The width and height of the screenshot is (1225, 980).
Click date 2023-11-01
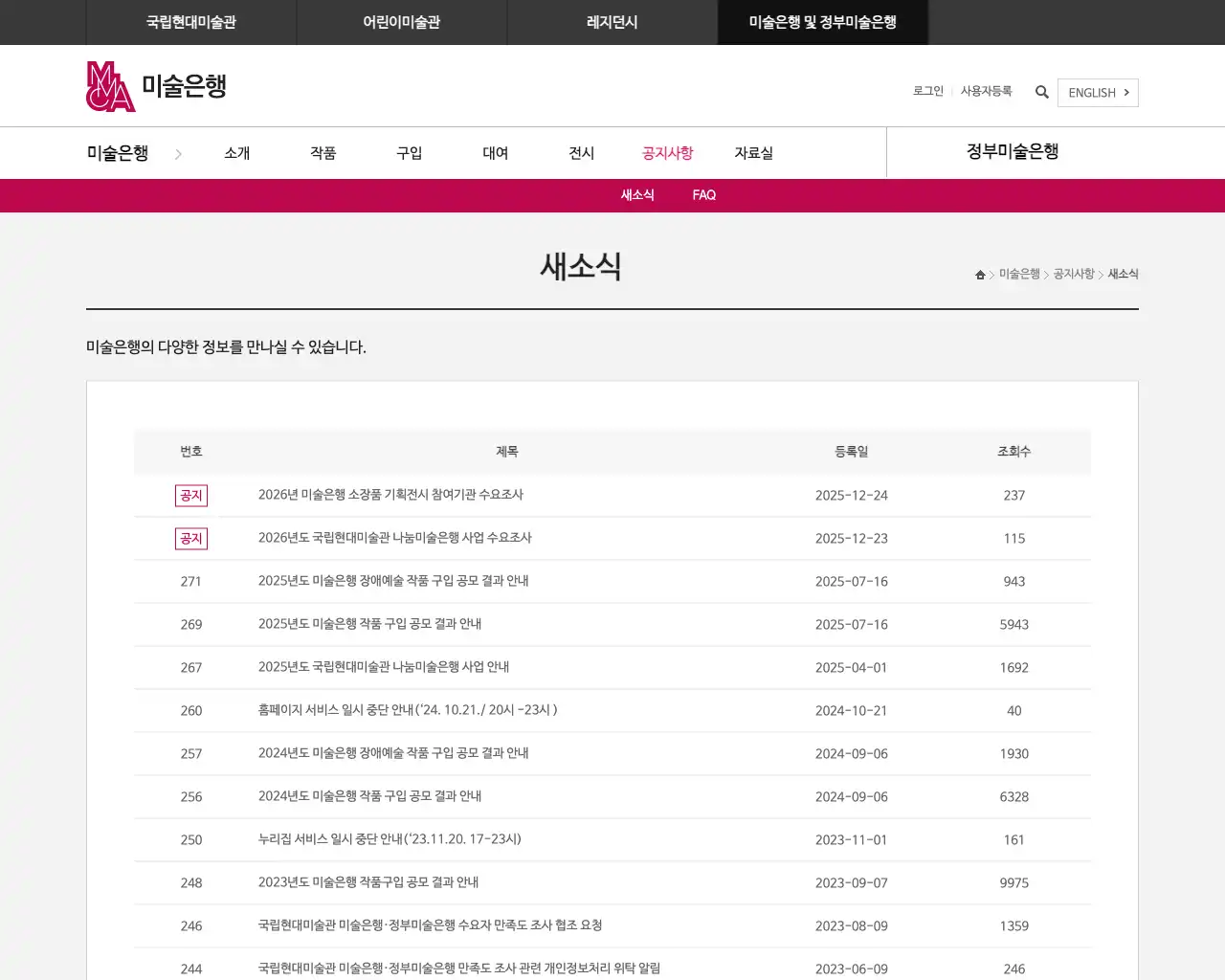click(x=852, y=840)
